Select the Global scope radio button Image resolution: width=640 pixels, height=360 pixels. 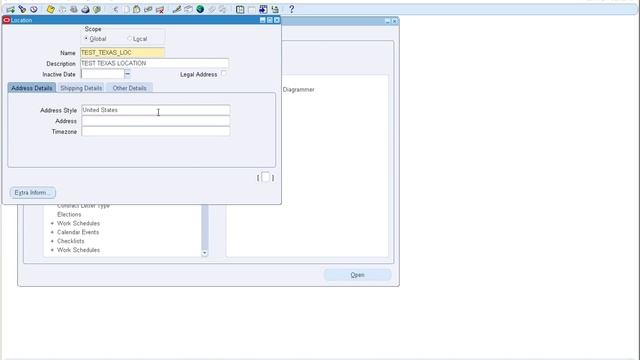[x=86, y=38]
